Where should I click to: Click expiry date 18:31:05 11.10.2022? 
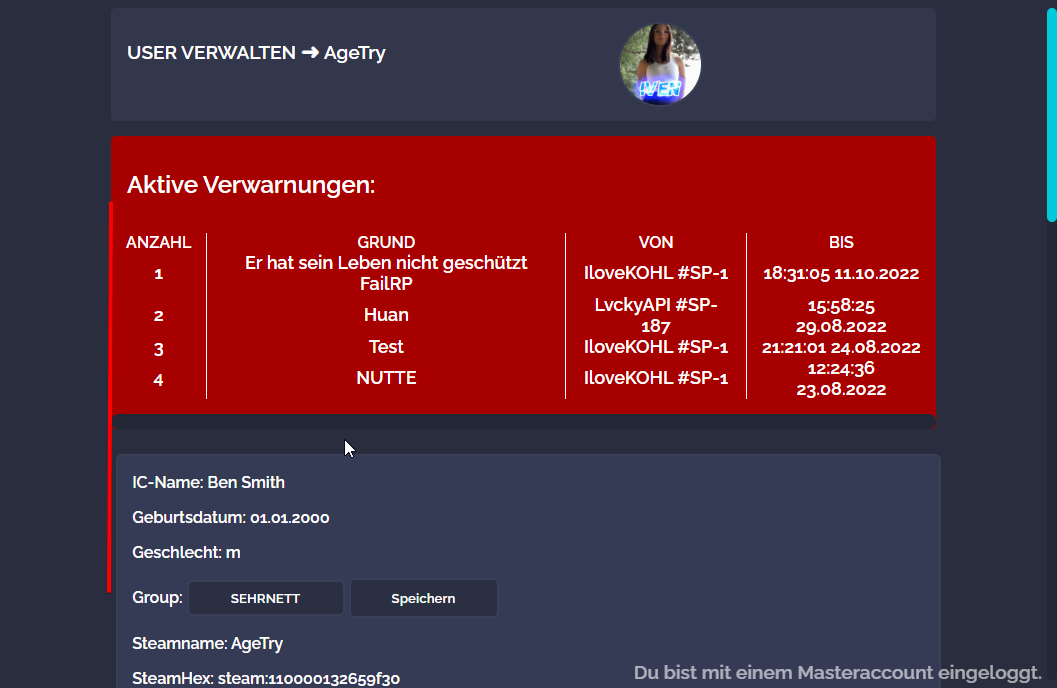pyautogui.click(x=841, y=273)
